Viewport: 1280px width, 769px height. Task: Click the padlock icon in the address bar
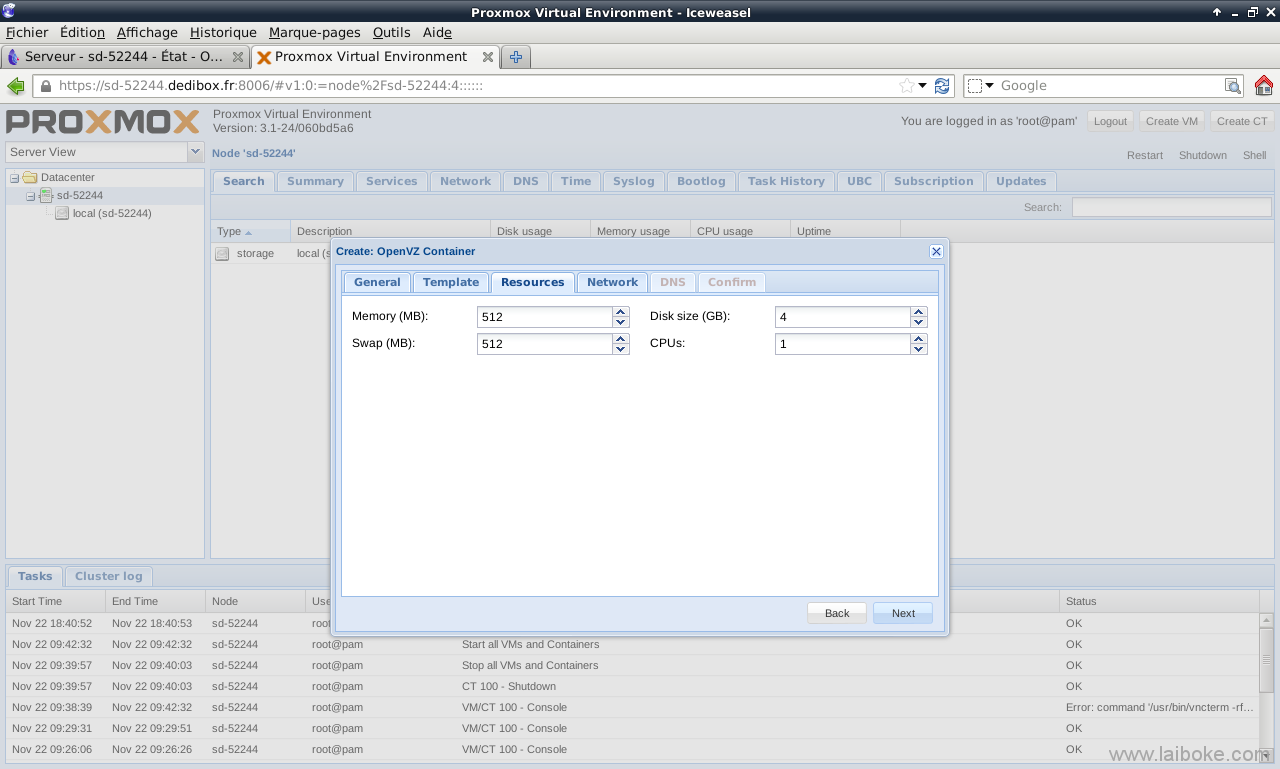(x=45, y=86)
